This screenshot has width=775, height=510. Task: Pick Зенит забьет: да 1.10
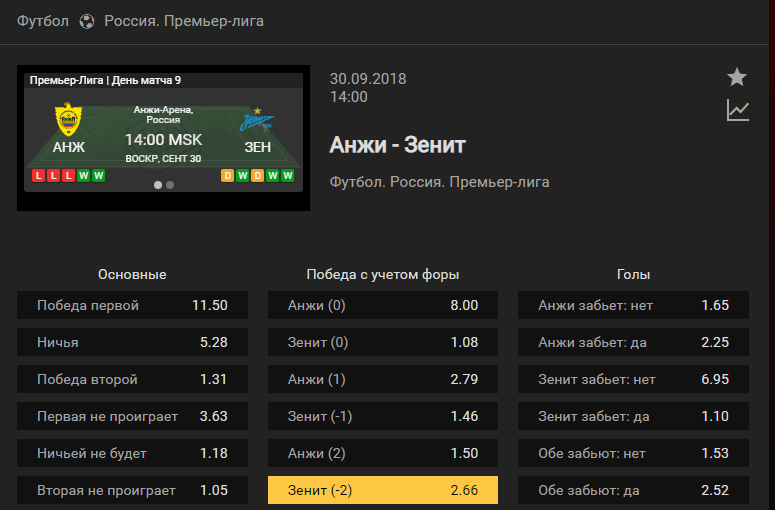(x=634, y=416)
